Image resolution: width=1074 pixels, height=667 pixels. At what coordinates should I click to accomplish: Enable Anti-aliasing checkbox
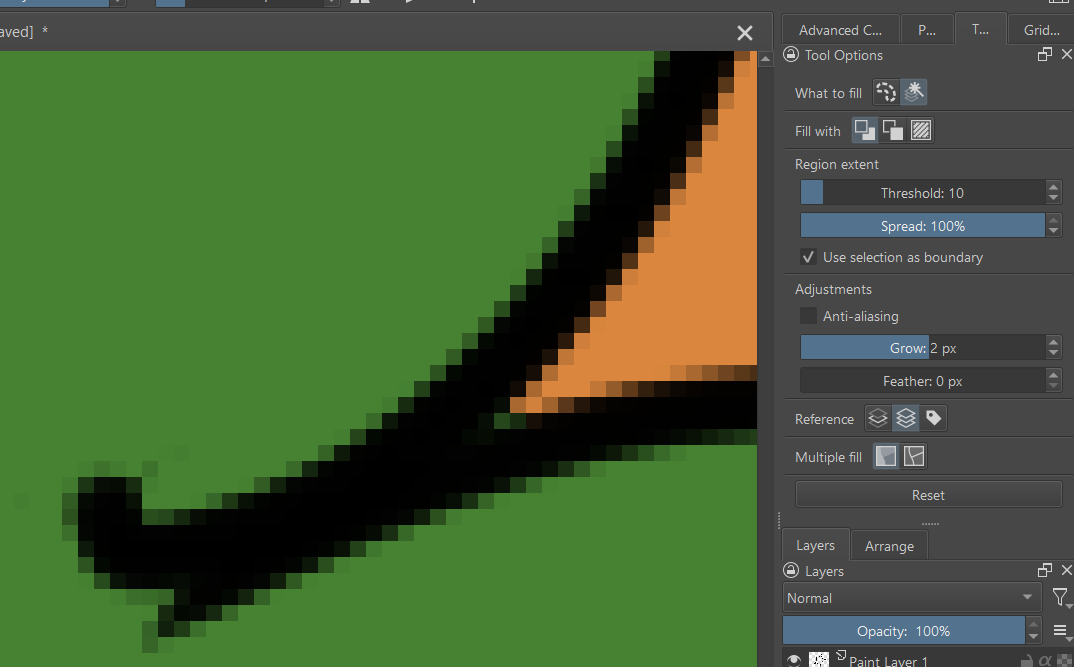[x=808, y=316]
